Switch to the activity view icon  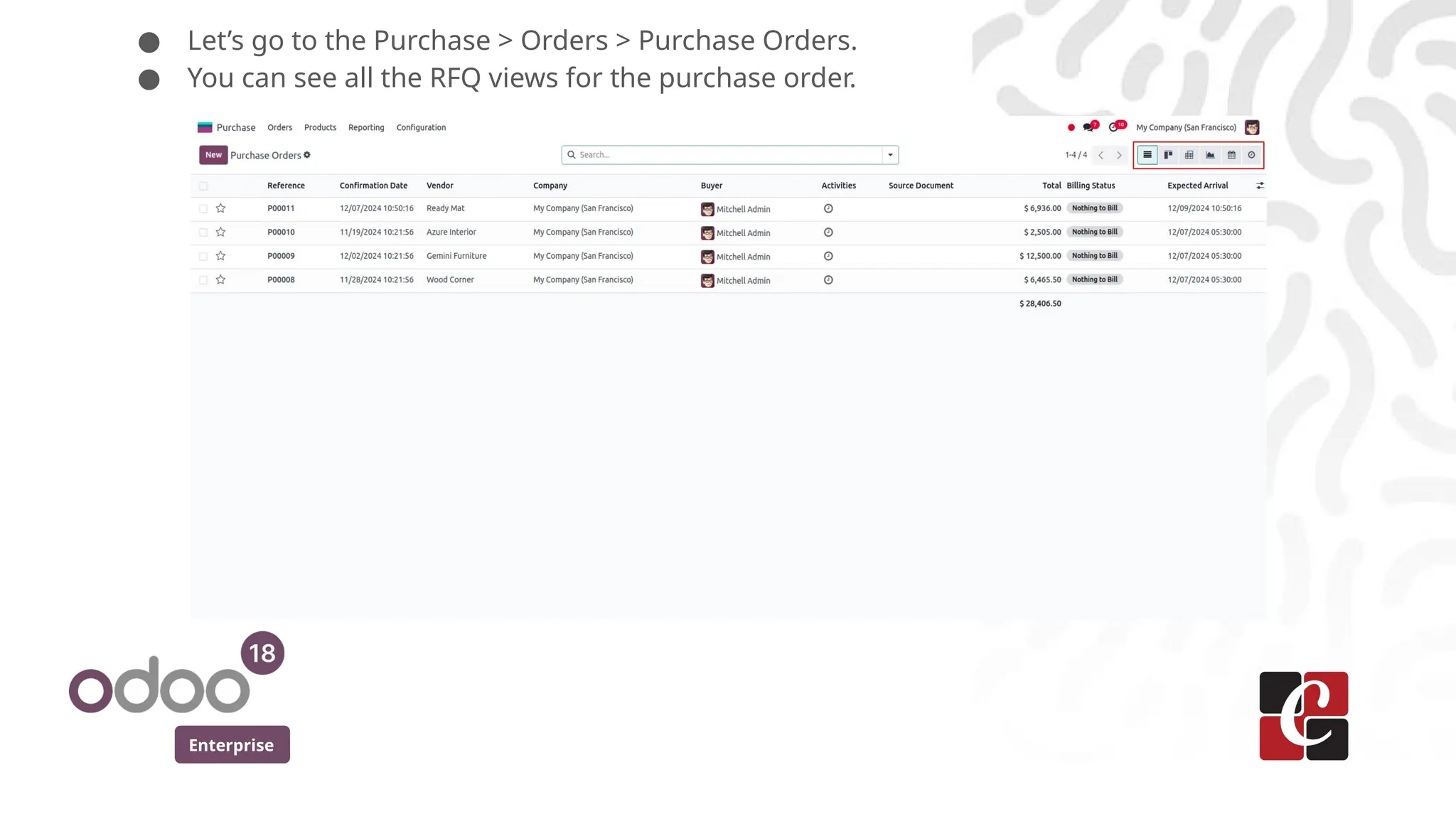1251,155
